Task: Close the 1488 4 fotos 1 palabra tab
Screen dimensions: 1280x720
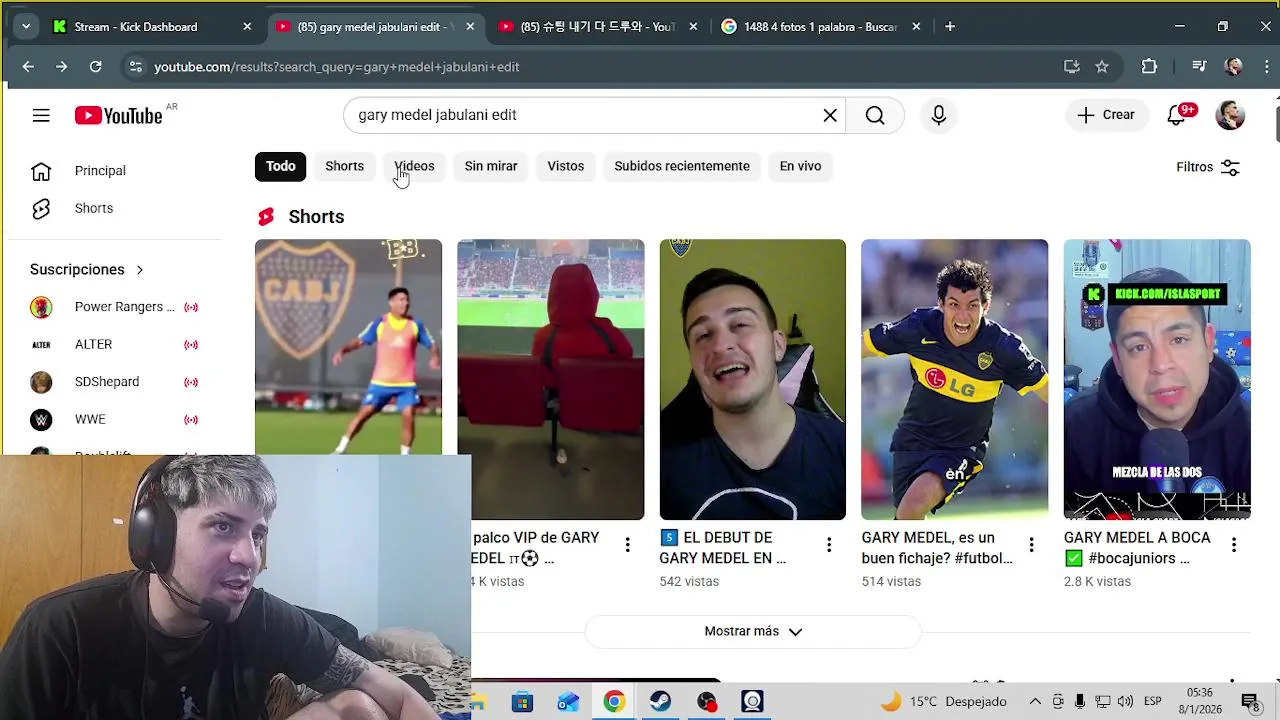Action: tap(916, 27)
